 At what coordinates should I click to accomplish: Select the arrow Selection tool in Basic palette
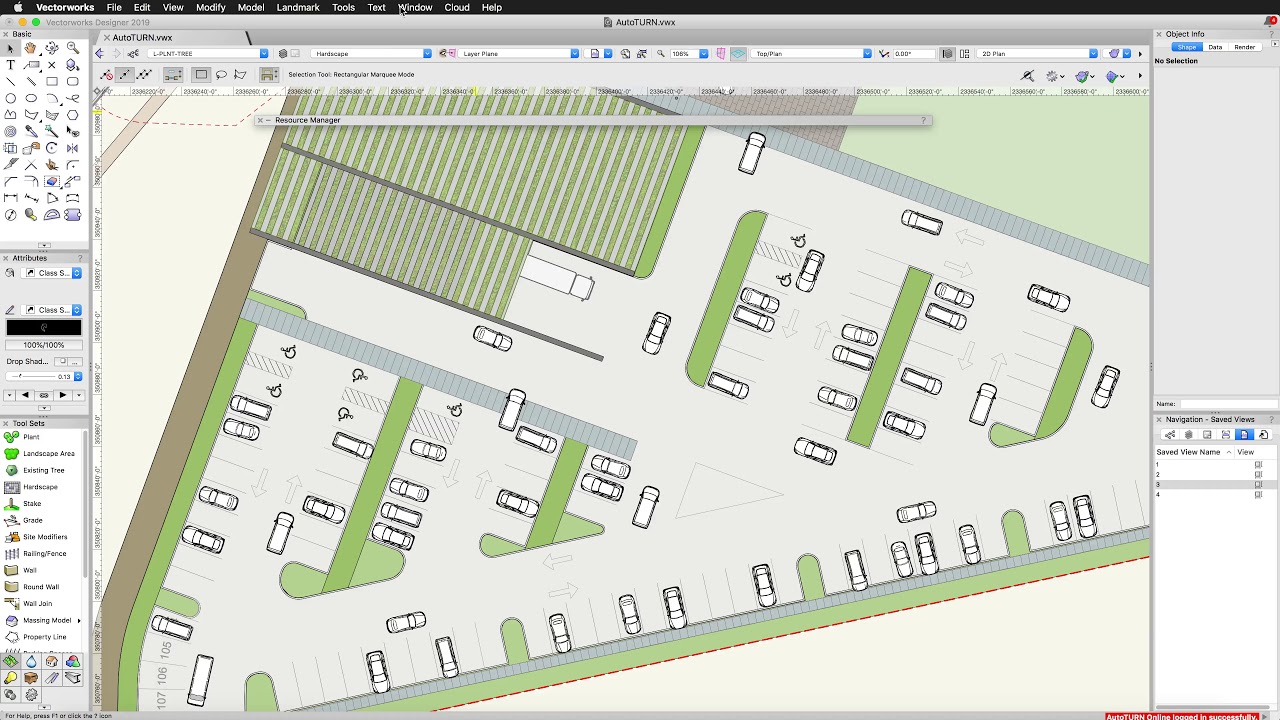(10, 48)
